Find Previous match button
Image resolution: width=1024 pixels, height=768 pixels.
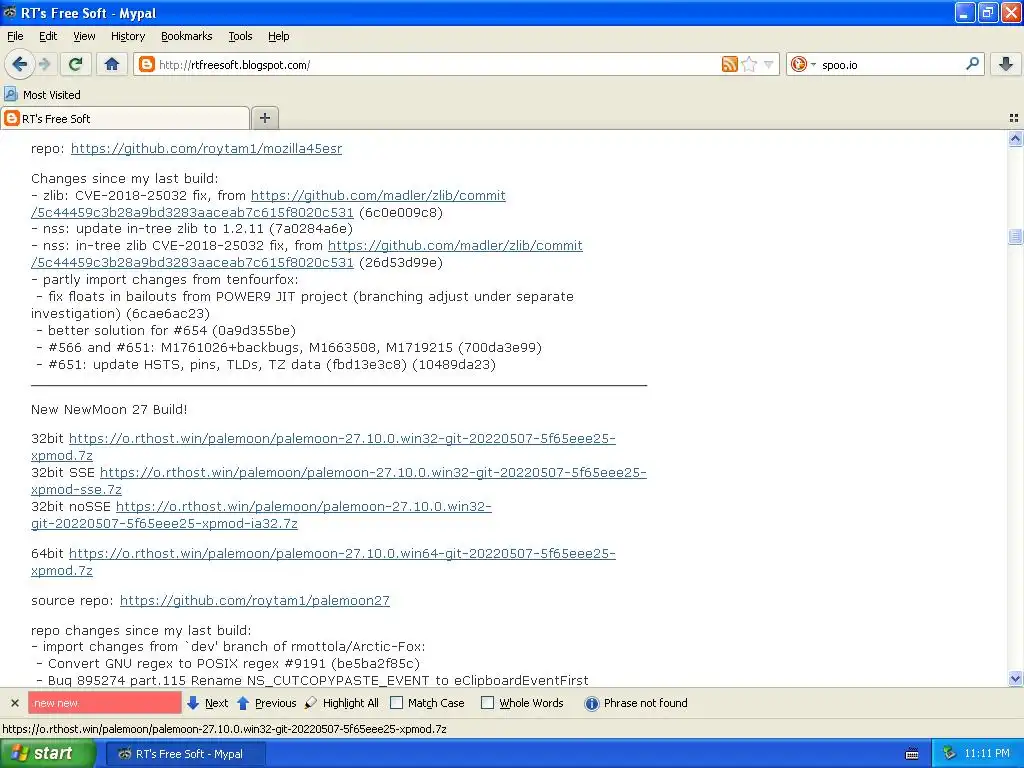[266, 703]
